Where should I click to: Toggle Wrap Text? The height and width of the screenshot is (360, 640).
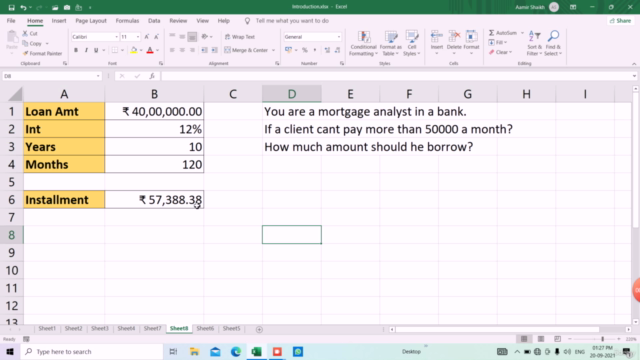pos(240,37)
